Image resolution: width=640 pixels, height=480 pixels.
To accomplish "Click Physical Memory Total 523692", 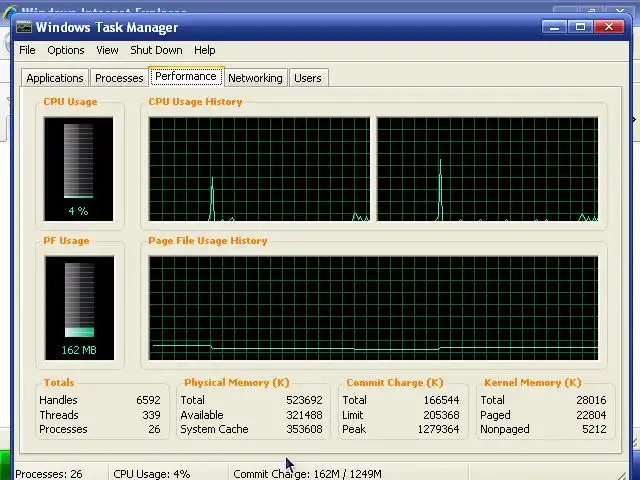I will (304, 400).
